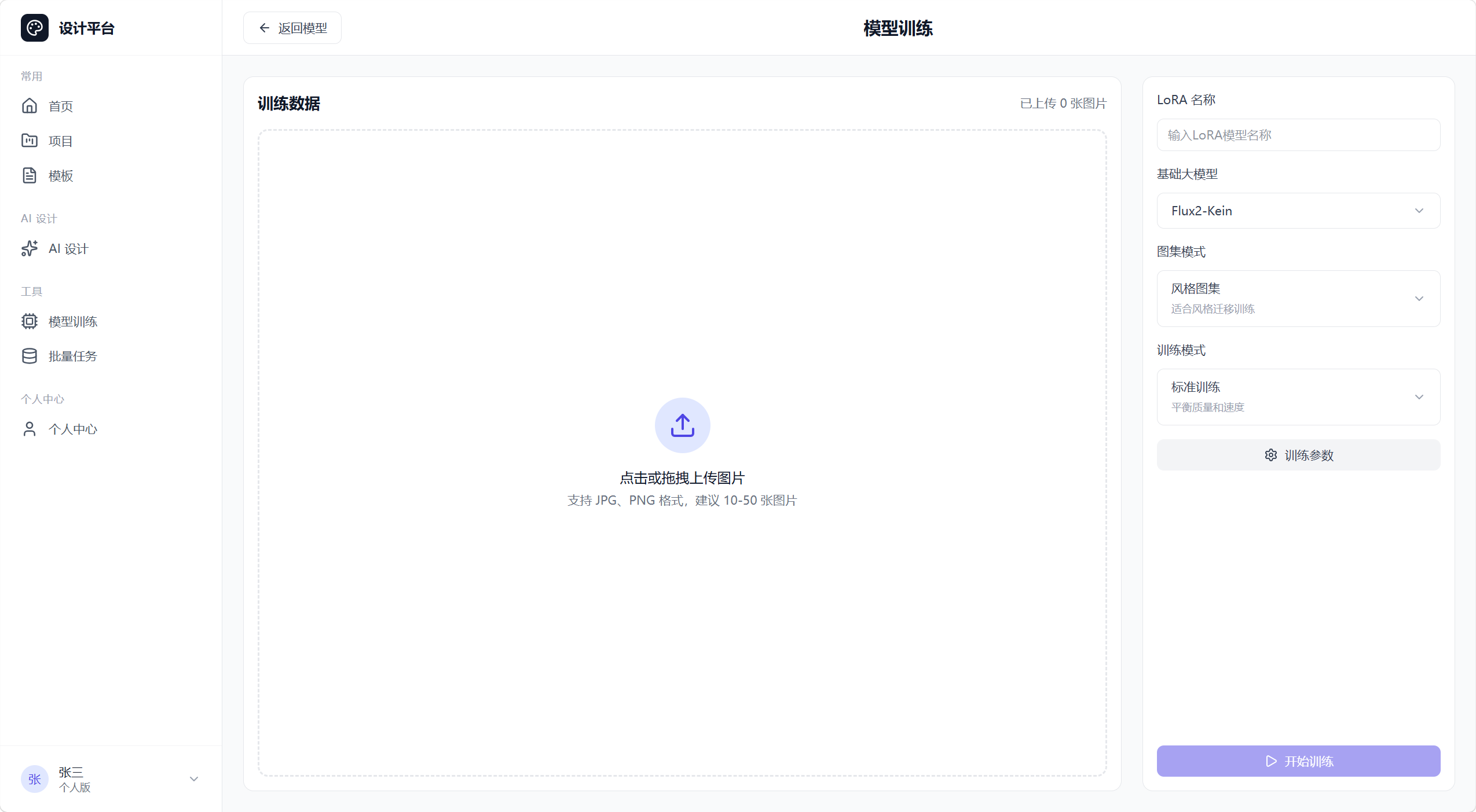This screenshot has width=1476, height=812.
Task: Click chevron arrow in Flux2-Kein selector
Action: [1419, 211]
